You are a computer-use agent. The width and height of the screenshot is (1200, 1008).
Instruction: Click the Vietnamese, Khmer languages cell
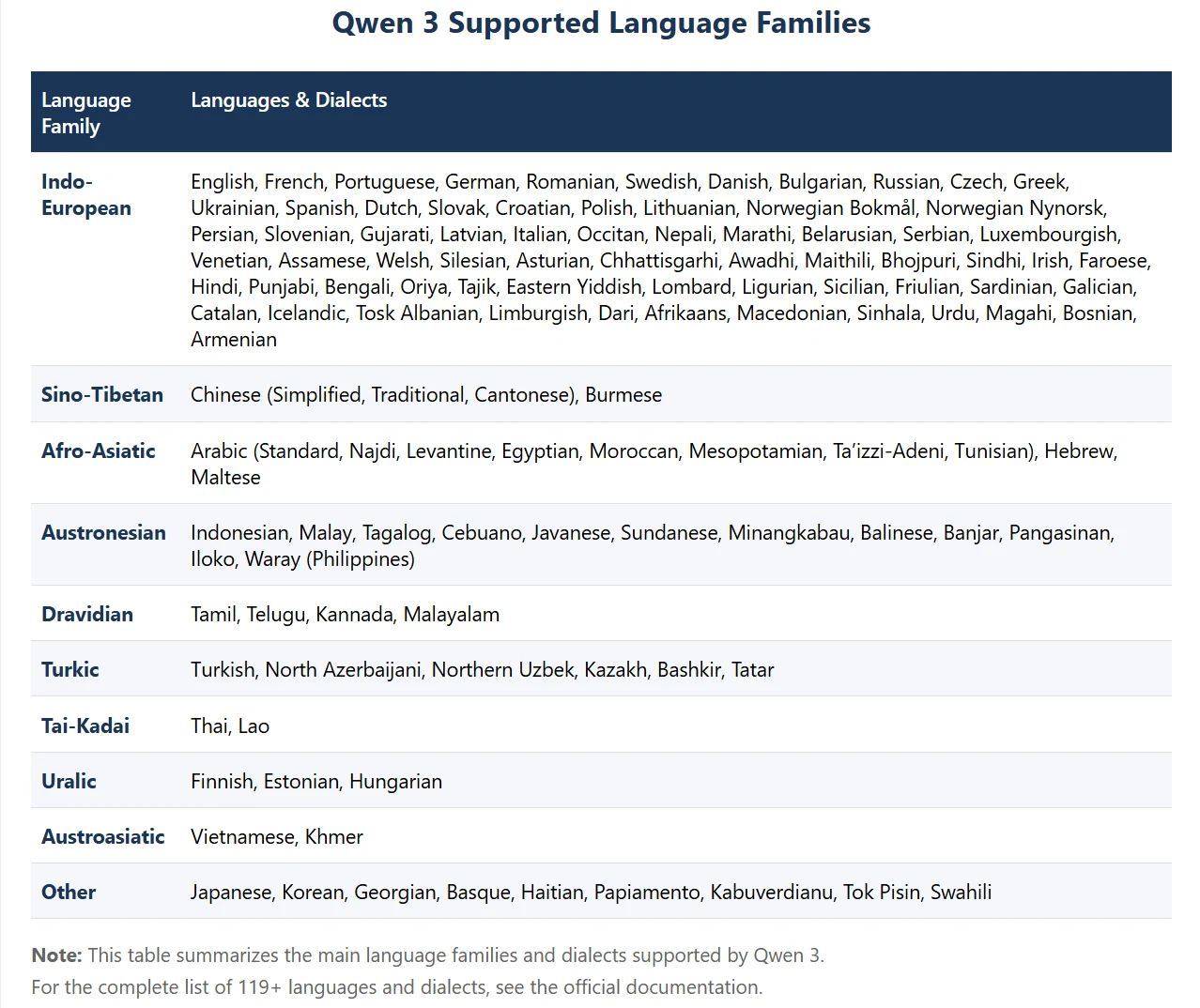(277, 836)
